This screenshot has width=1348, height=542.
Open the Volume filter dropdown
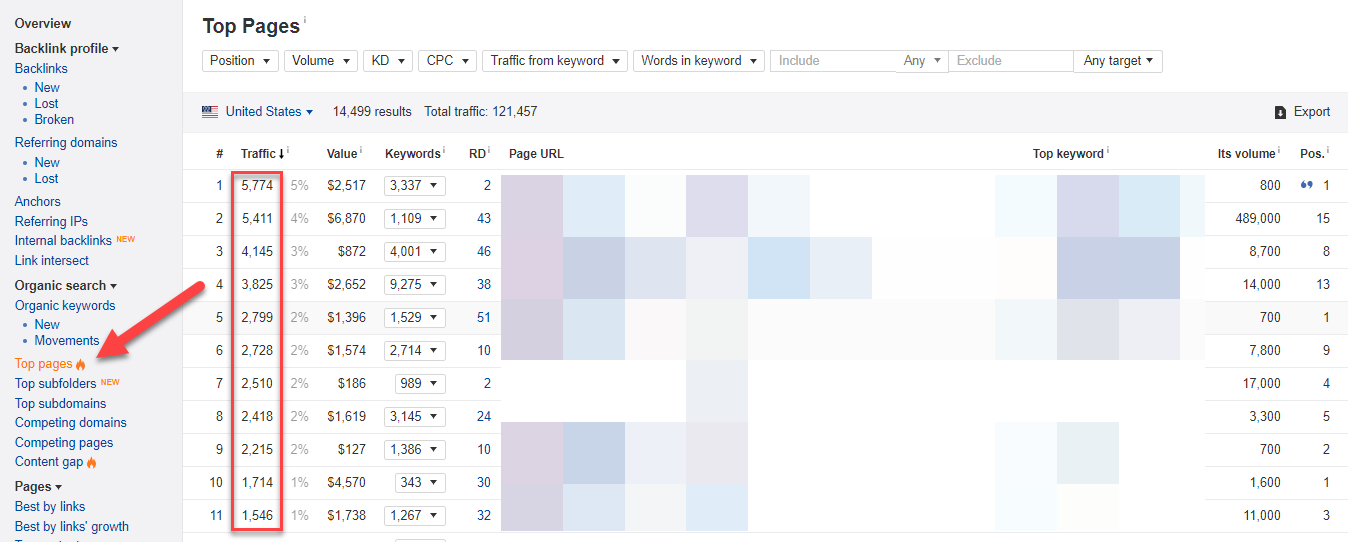(320, 61)
